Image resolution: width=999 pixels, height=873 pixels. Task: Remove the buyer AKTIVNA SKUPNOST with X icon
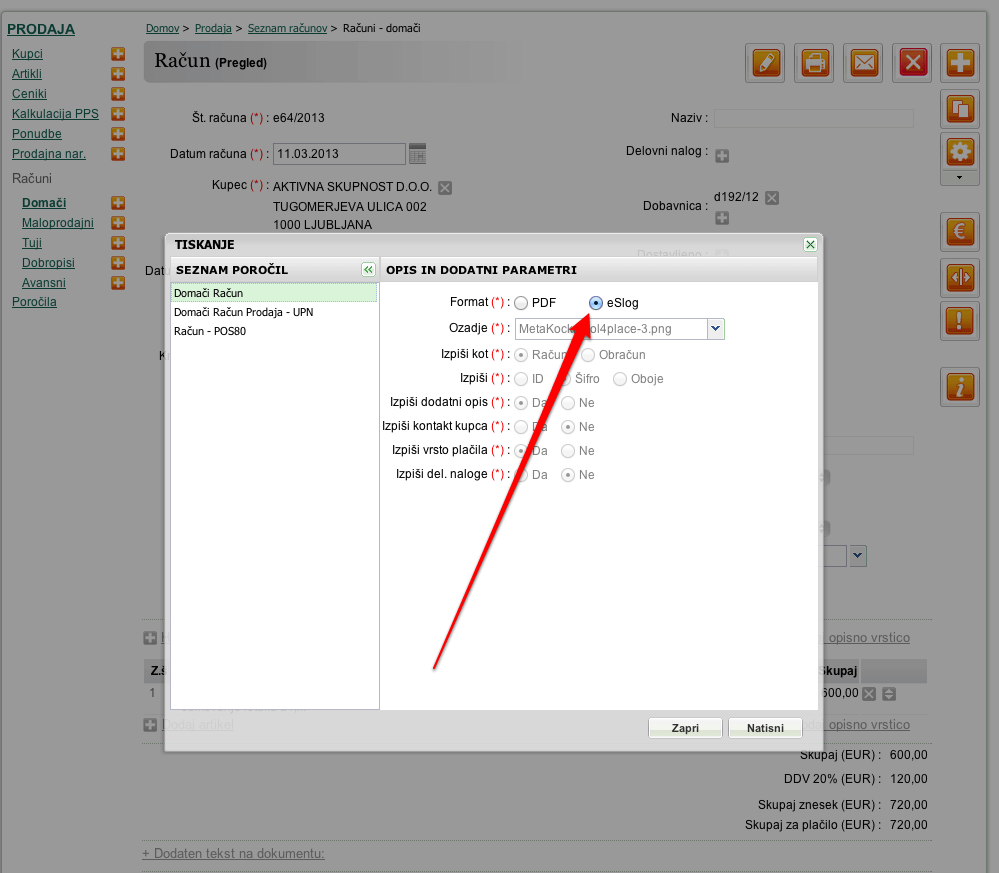445,187
